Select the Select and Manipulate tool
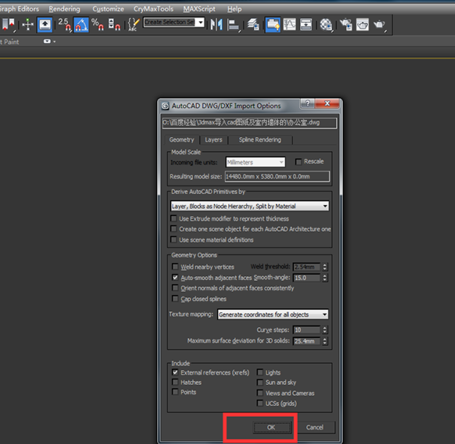Screen dimensions: 455x444 pyautogui.click(x=28, y=25)
